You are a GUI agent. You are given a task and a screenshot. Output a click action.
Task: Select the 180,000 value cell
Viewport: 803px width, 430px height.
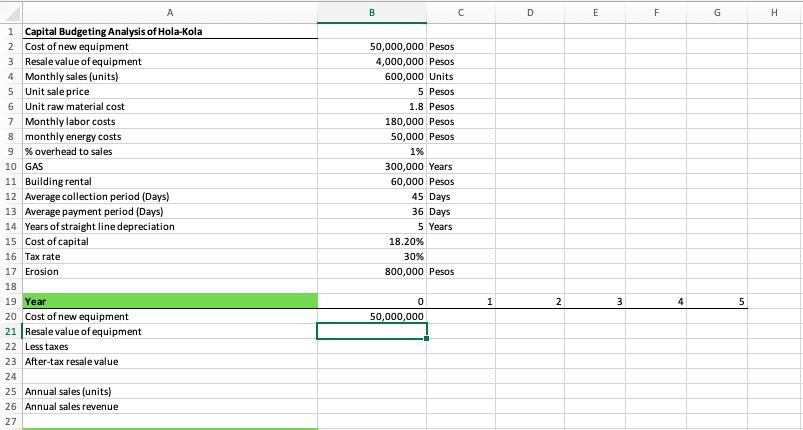[x=372, y=121]
